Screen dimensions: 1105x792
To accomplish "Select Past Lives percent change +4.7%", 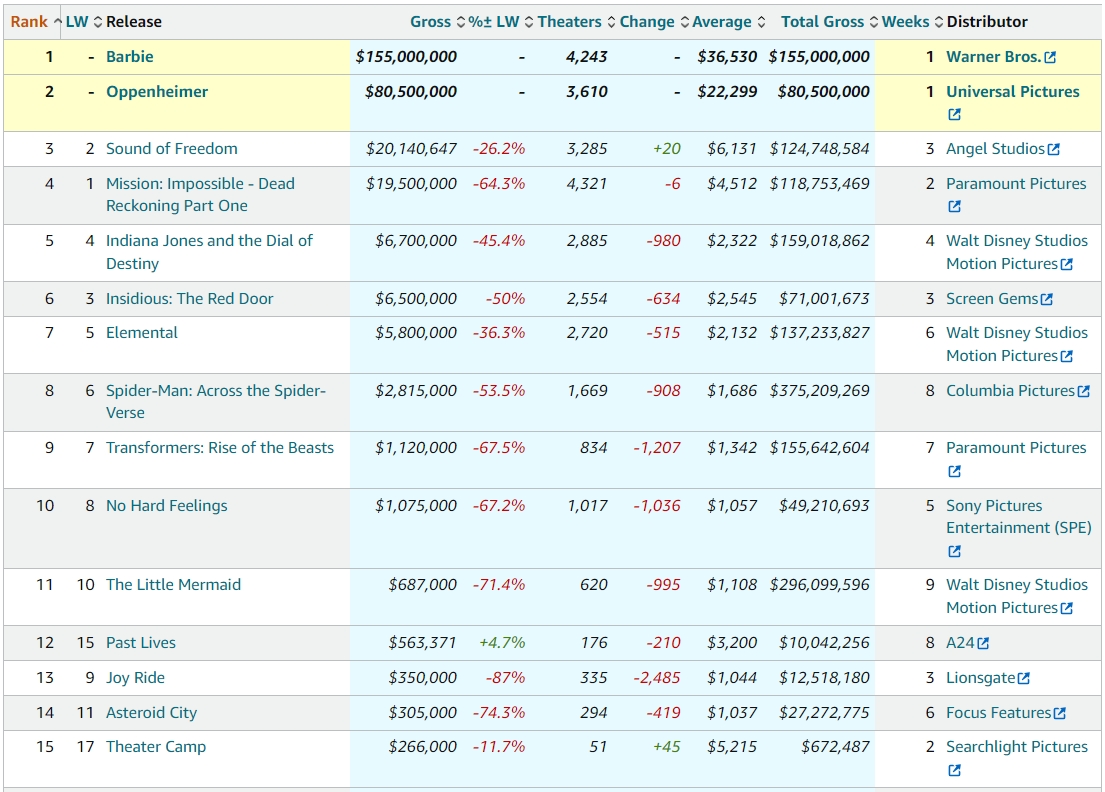I will point(502,643).
